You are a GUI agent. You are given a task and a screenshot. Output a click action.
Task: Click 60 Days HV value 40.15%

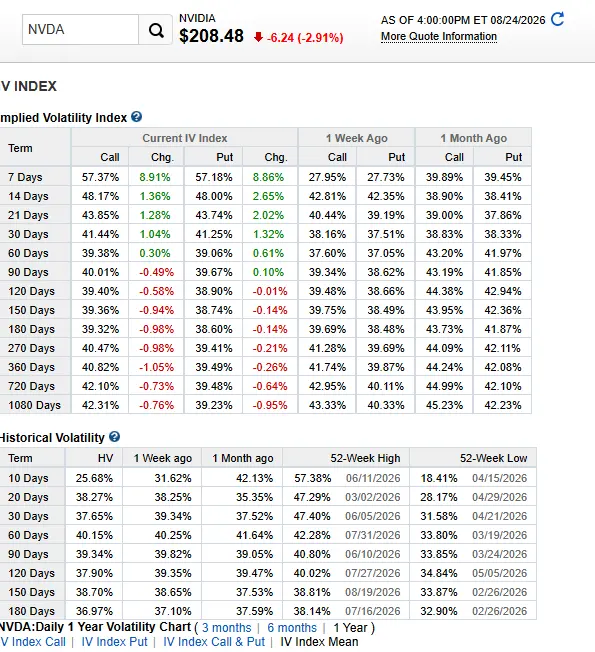[x=94, y=536]
